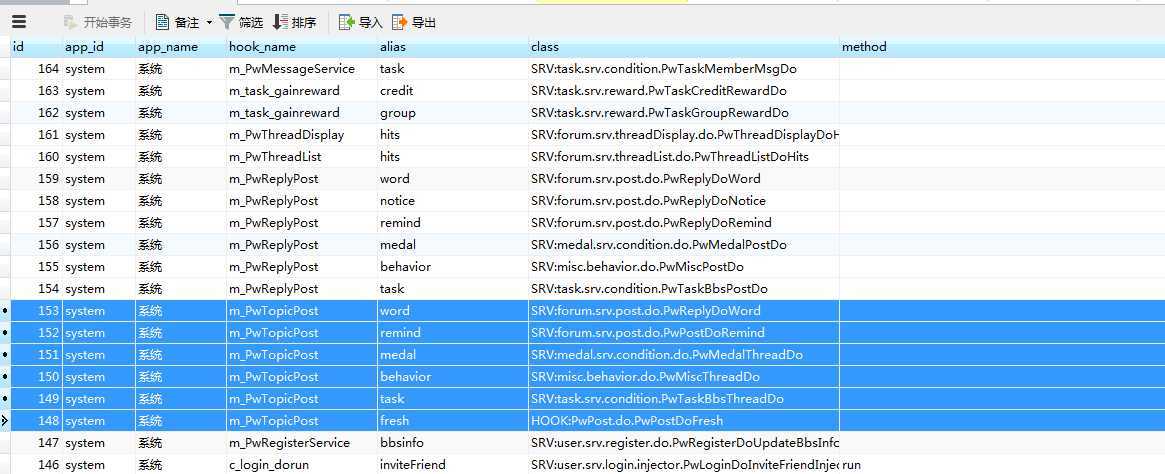The image size is (1165, 474).
Task: Click class cell SRV:forum.srv.threadList.do.PwThreadListDoHits
Action: coord(684,157)
